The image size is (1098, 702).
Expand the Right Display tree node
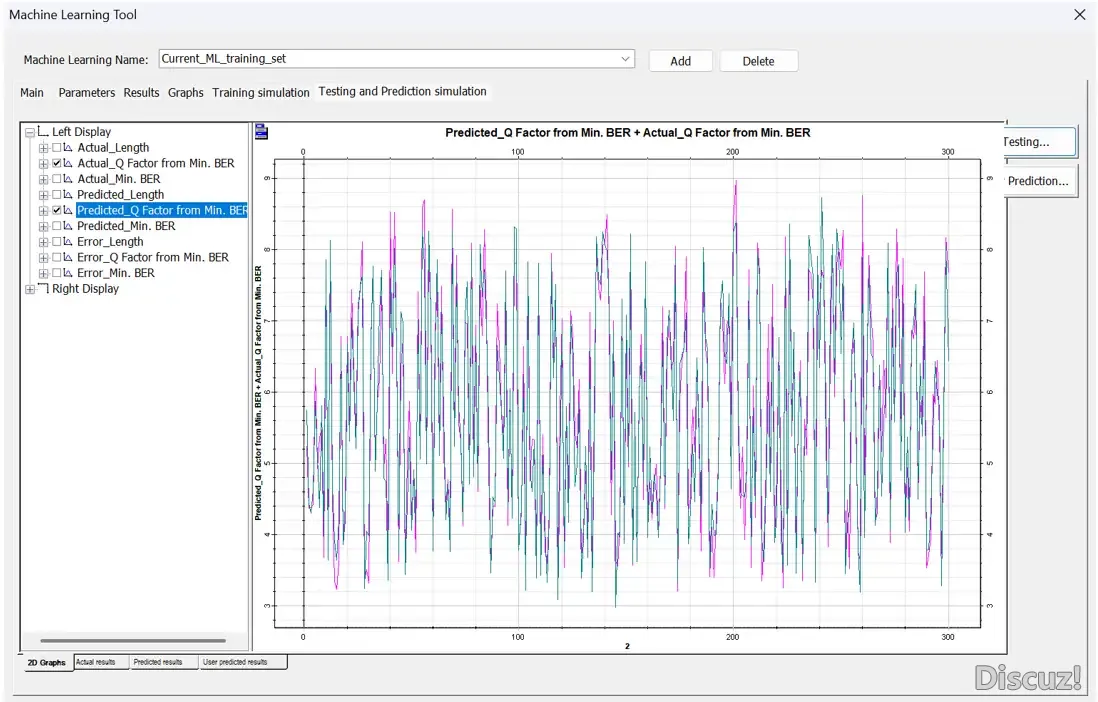pos(30,289)
